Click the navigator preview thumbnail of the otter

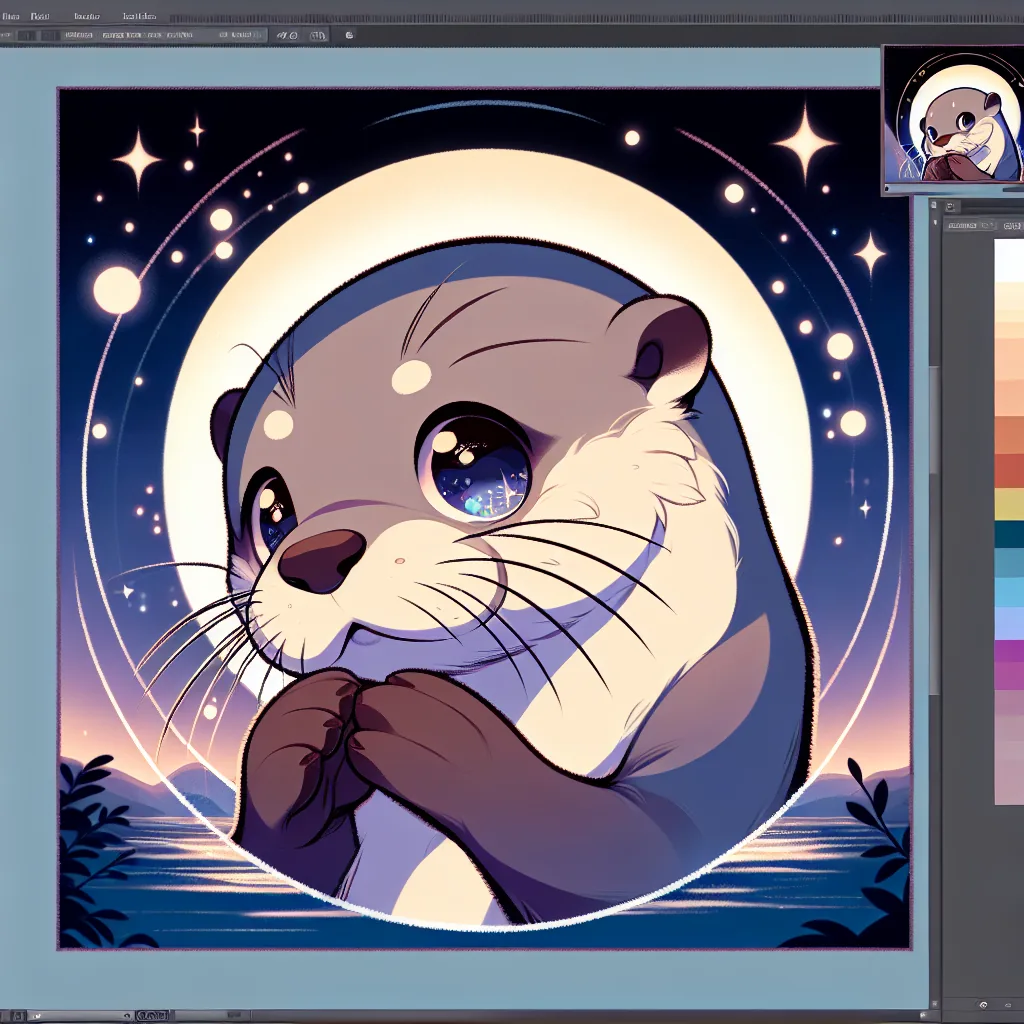[952, 120]
